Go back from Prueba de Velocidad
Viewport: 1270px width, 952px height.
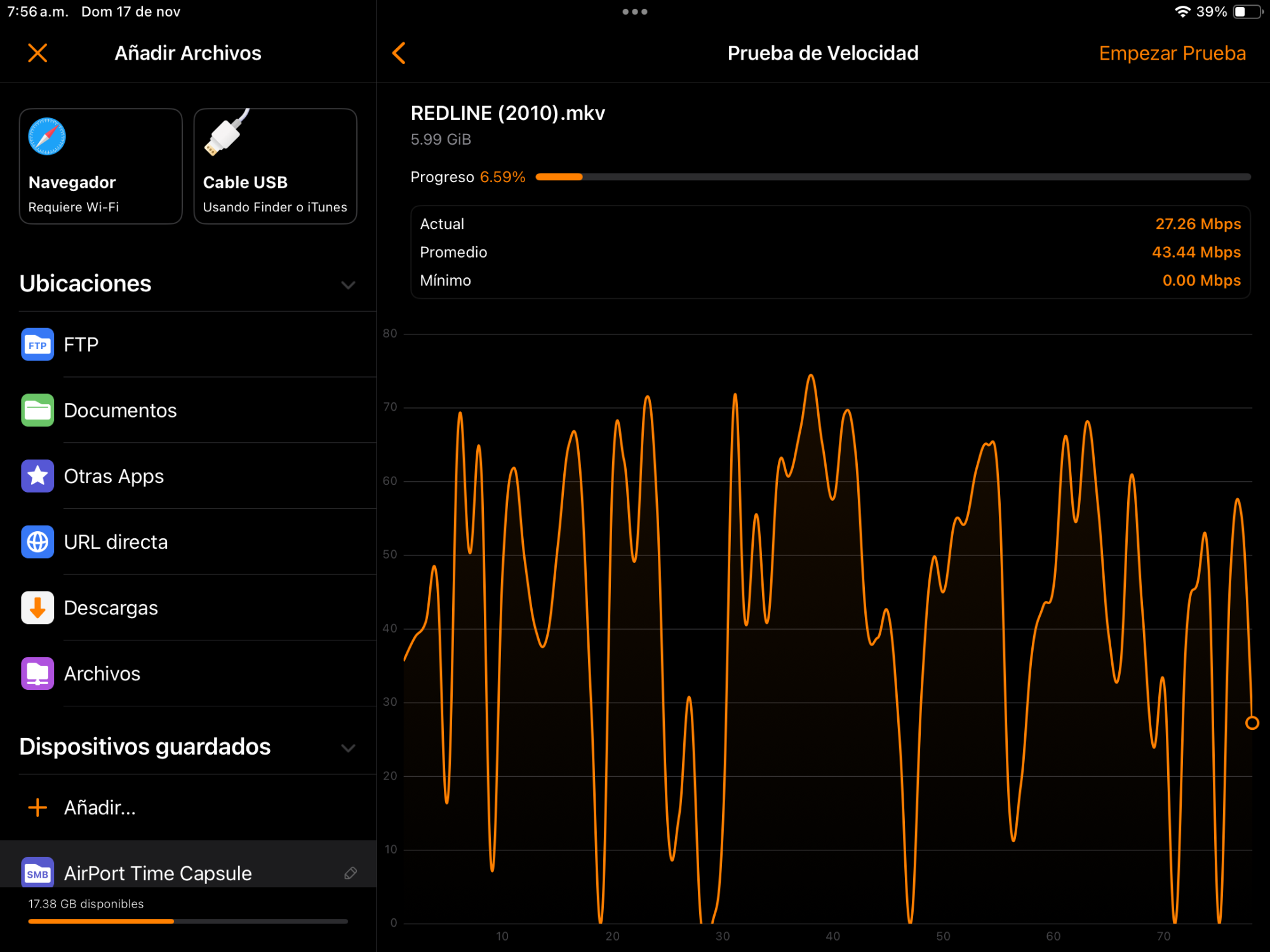(x=399, y=53)
